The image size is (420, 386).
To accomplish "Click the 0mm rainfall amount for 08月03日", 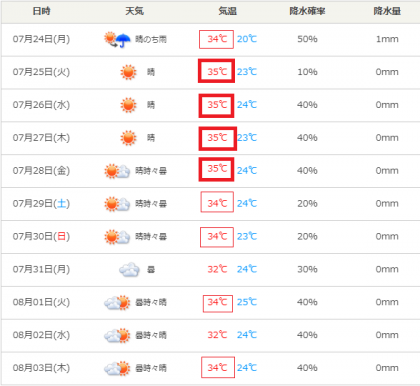I will coord(387,368).
